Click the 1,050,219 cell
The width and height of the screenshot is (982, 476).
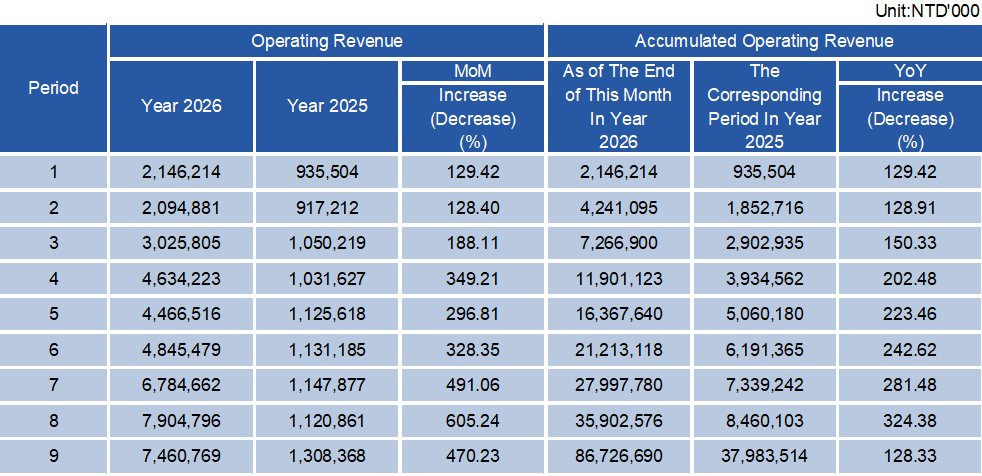pos(328,243)
